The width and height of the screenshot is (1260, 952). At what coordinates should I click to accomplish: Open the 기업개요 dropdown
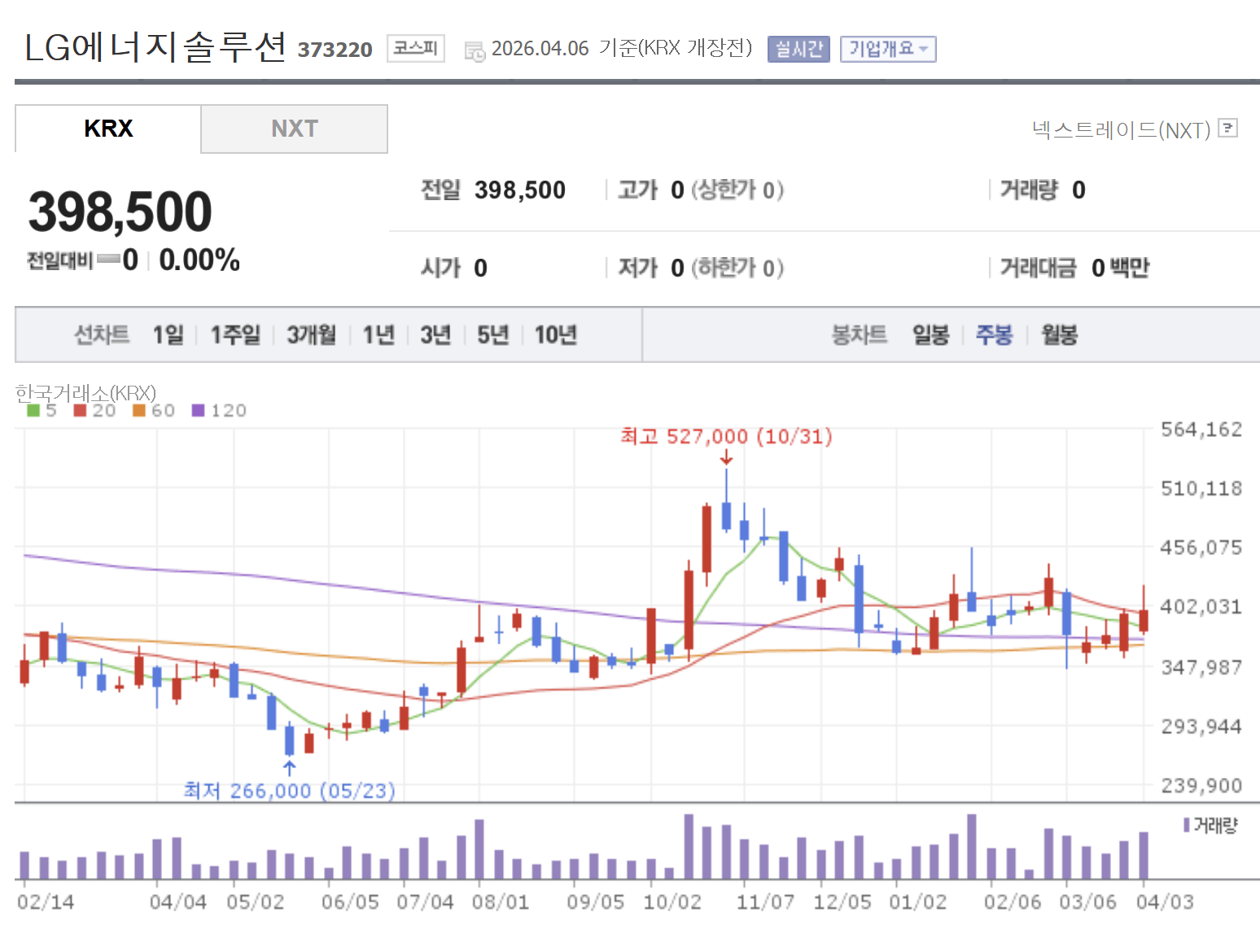(x=888, y=49)
